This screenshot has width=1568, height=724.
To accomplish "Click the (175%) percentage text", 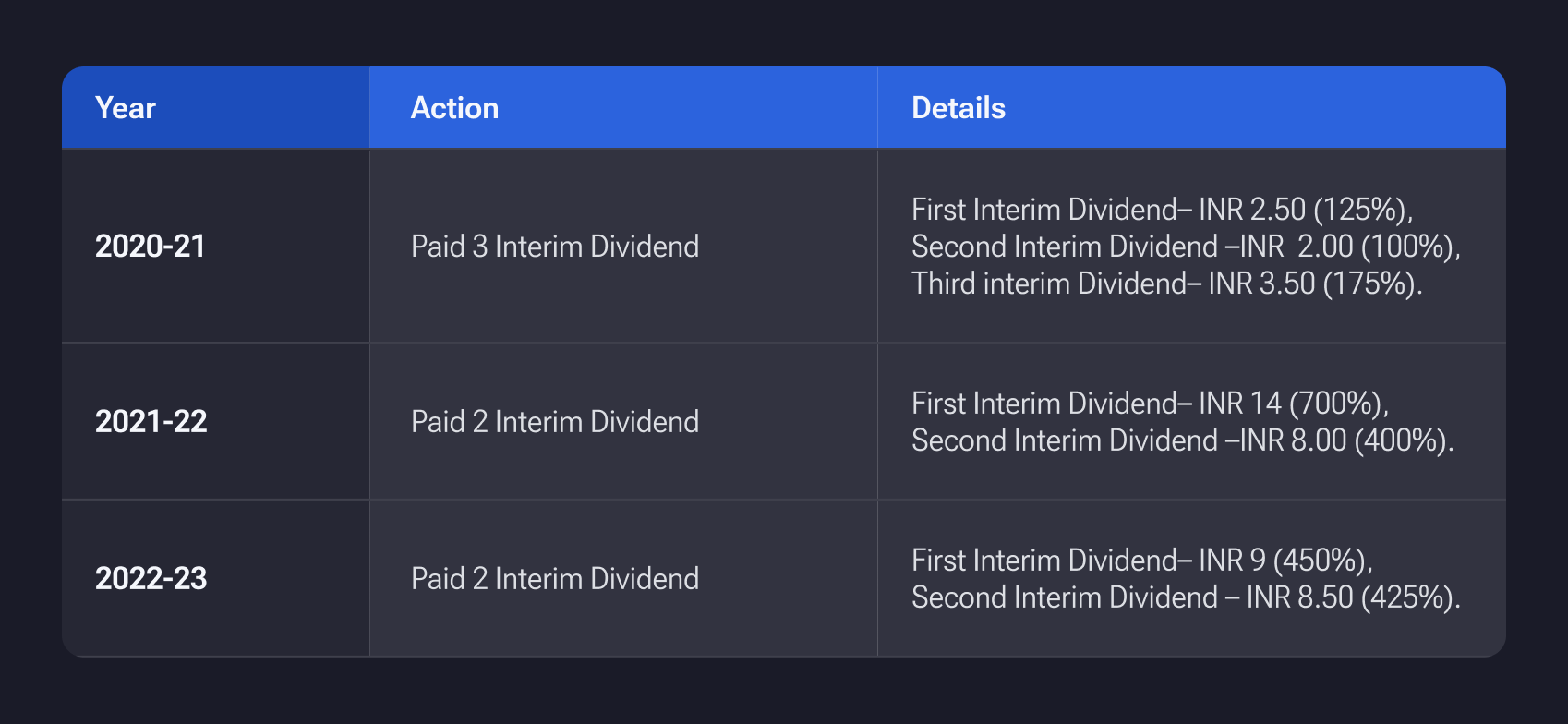I will 1372,284.
